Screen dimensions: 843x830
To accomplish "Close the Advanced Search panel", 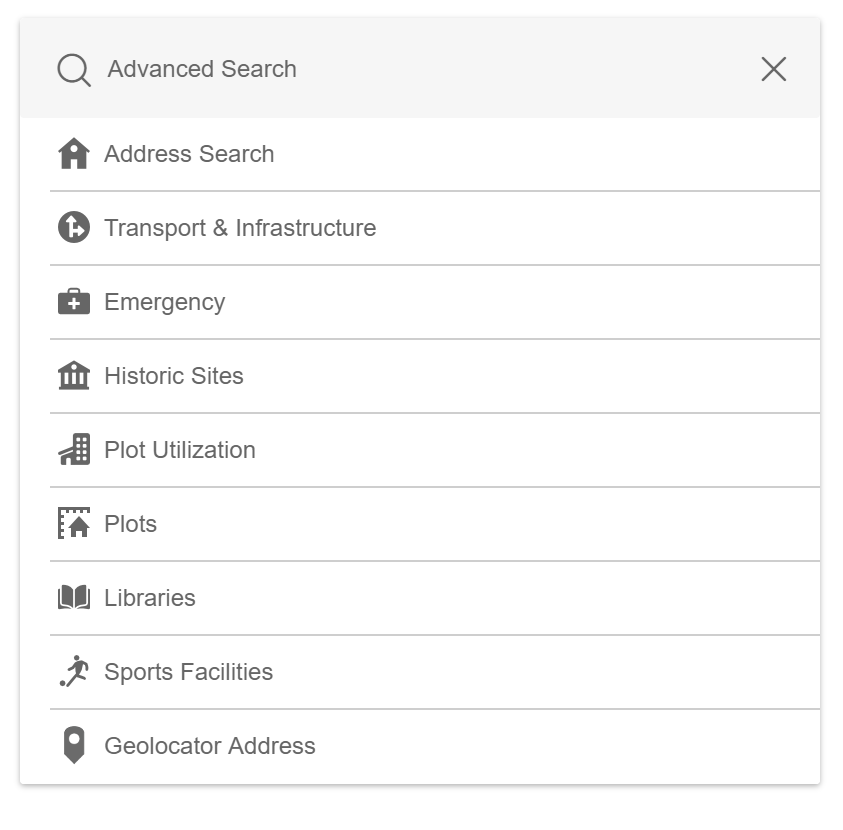I will coord(773,70).
